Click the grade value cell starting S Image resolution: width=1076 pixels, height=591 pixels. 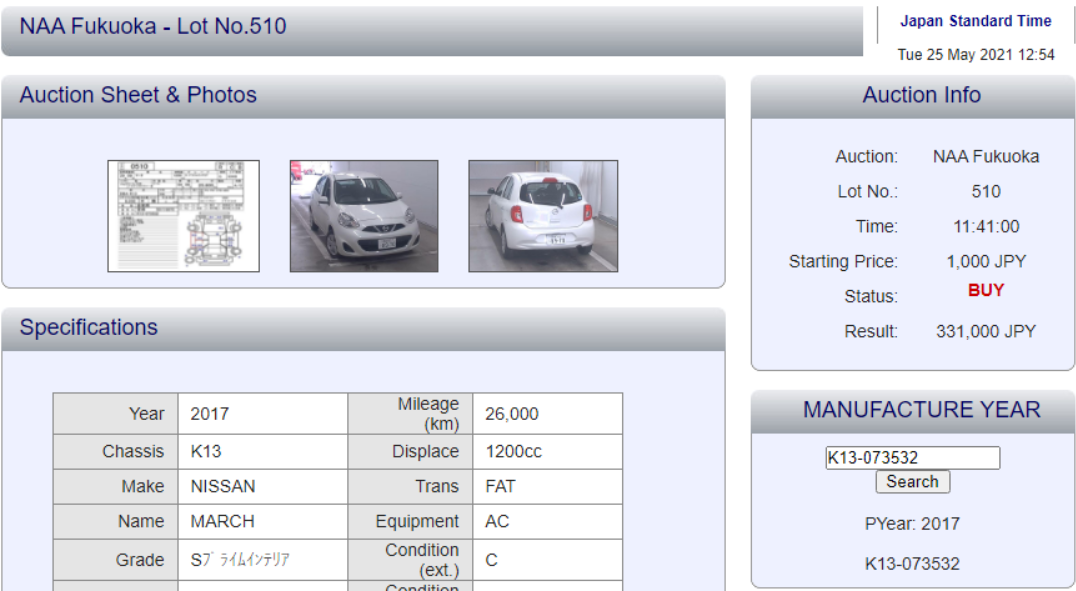(x=263, y=560)
